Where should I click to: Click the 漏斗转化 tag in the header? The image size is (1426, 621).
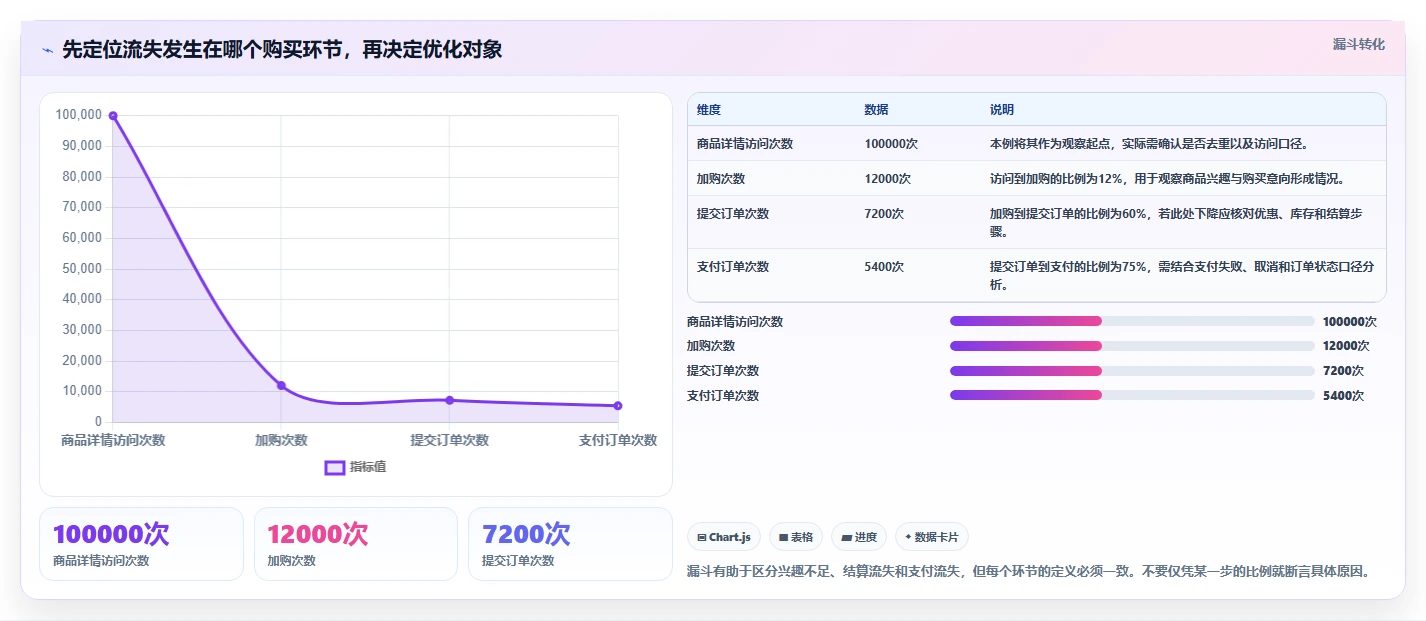tap(1359, 44)
